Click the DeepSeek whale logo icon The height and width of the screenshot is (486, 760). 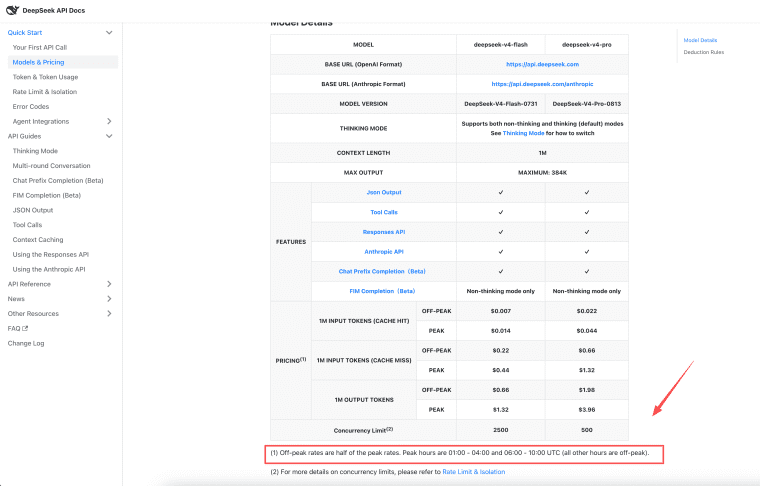coord(12,10)
